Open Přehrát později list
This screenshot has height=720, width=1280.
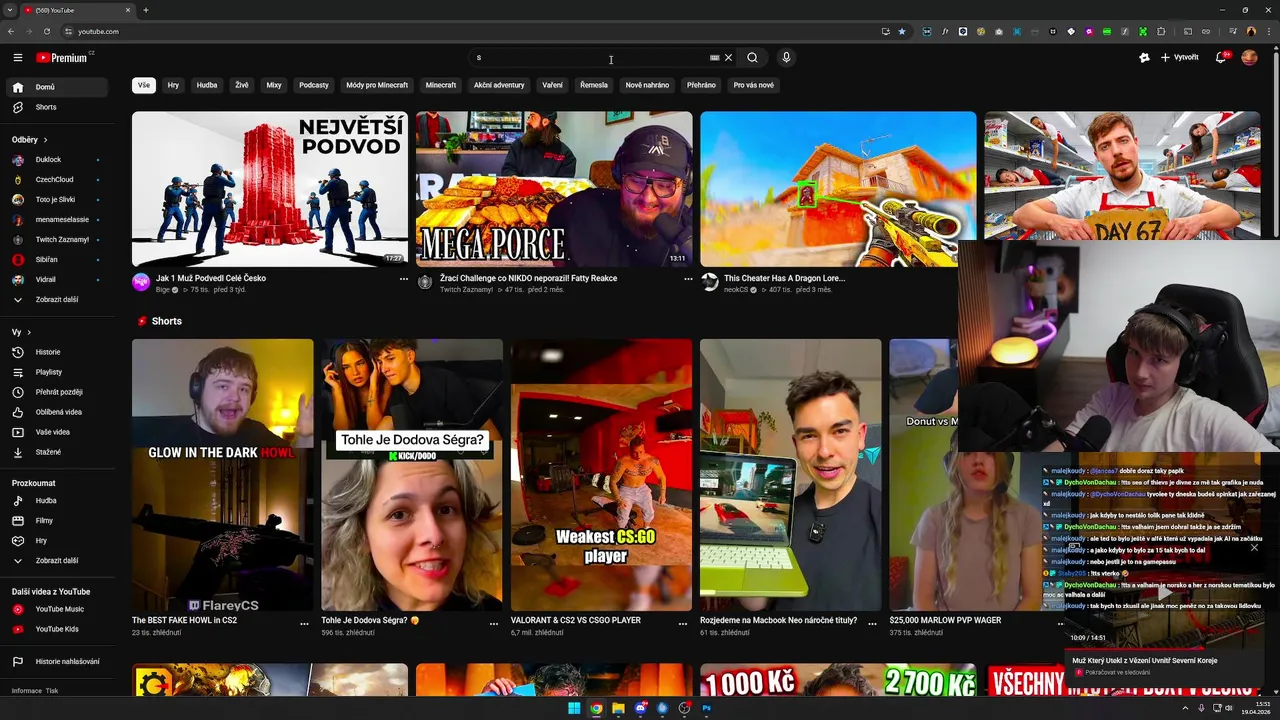click(x=56, y=392)
